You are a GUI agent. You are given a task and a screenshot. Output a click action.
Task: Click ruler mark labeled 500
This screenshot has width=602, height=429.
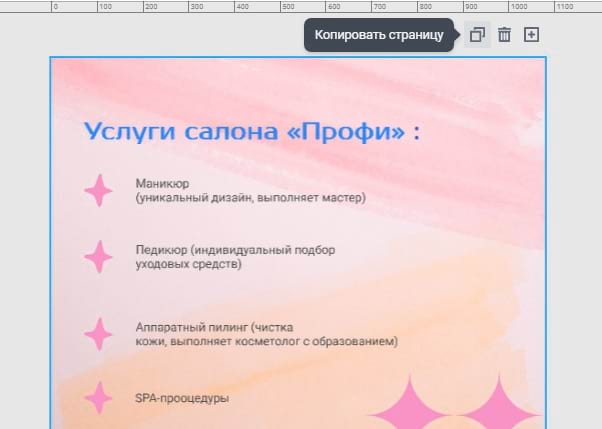point(288,7)
